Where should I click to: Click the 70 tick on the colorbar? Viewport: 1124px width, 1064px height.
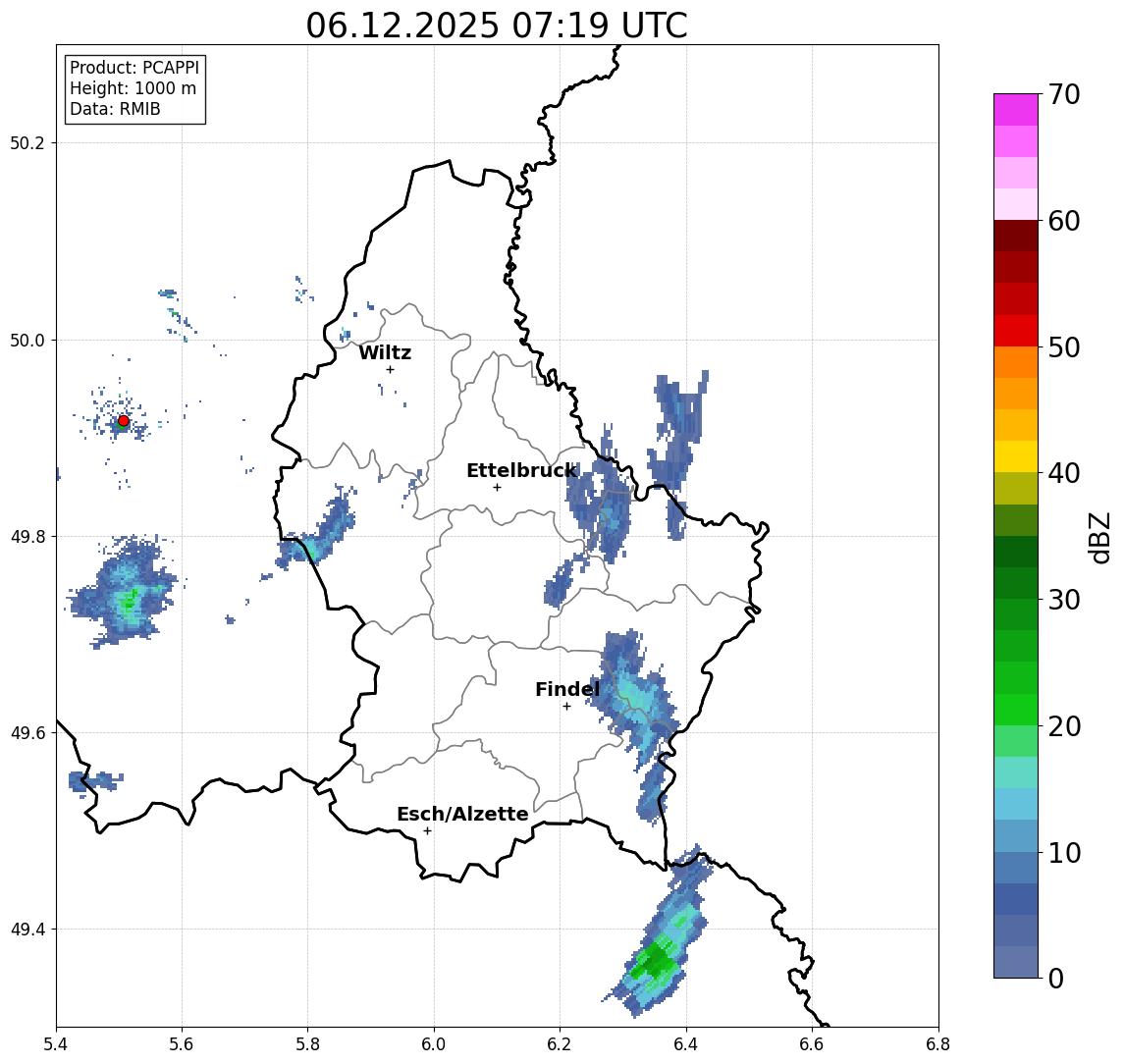tap(1064, 94)
